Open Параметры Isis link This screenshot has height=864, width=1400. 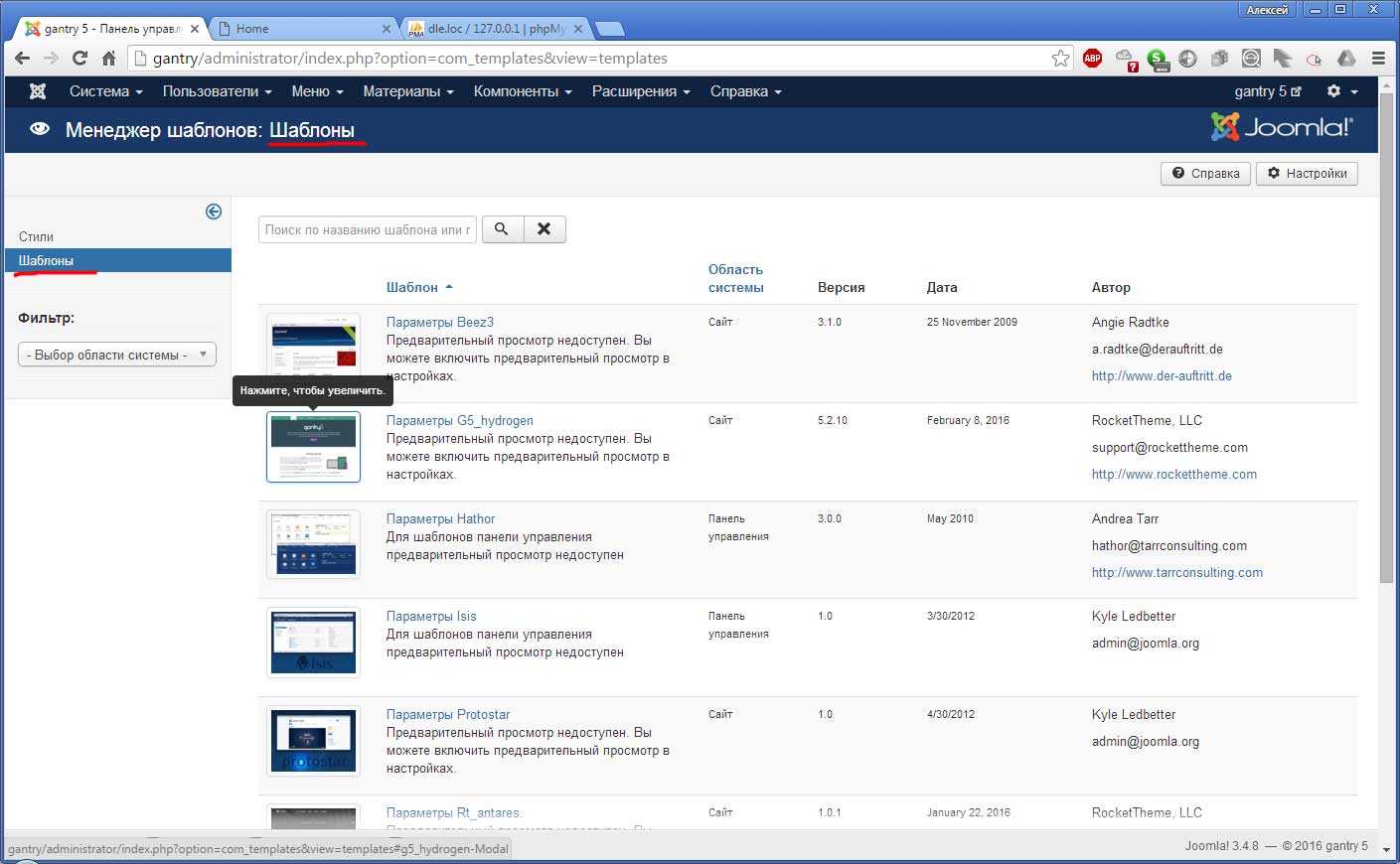(x=431, y=616)
